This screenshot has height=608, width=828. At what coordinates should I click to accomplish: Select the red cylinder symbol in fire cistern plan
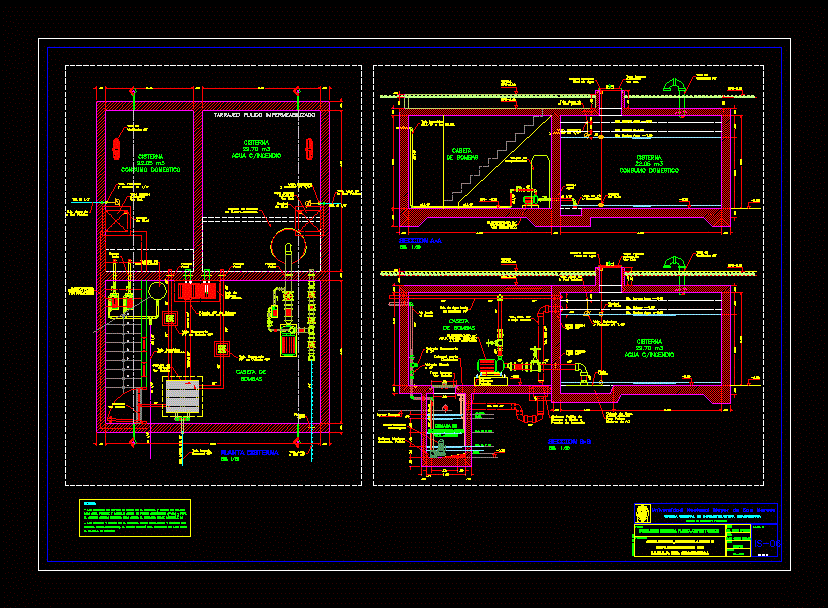pos(309,148)
